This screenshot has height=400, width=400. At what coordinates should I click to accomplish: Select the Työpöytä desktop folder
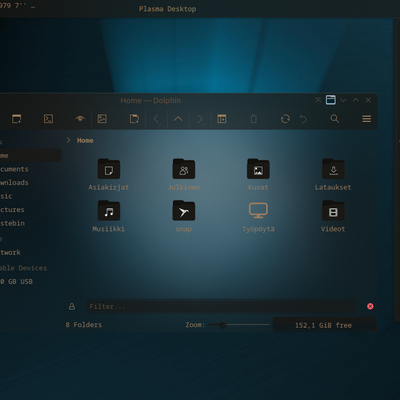tap(258, 216)
